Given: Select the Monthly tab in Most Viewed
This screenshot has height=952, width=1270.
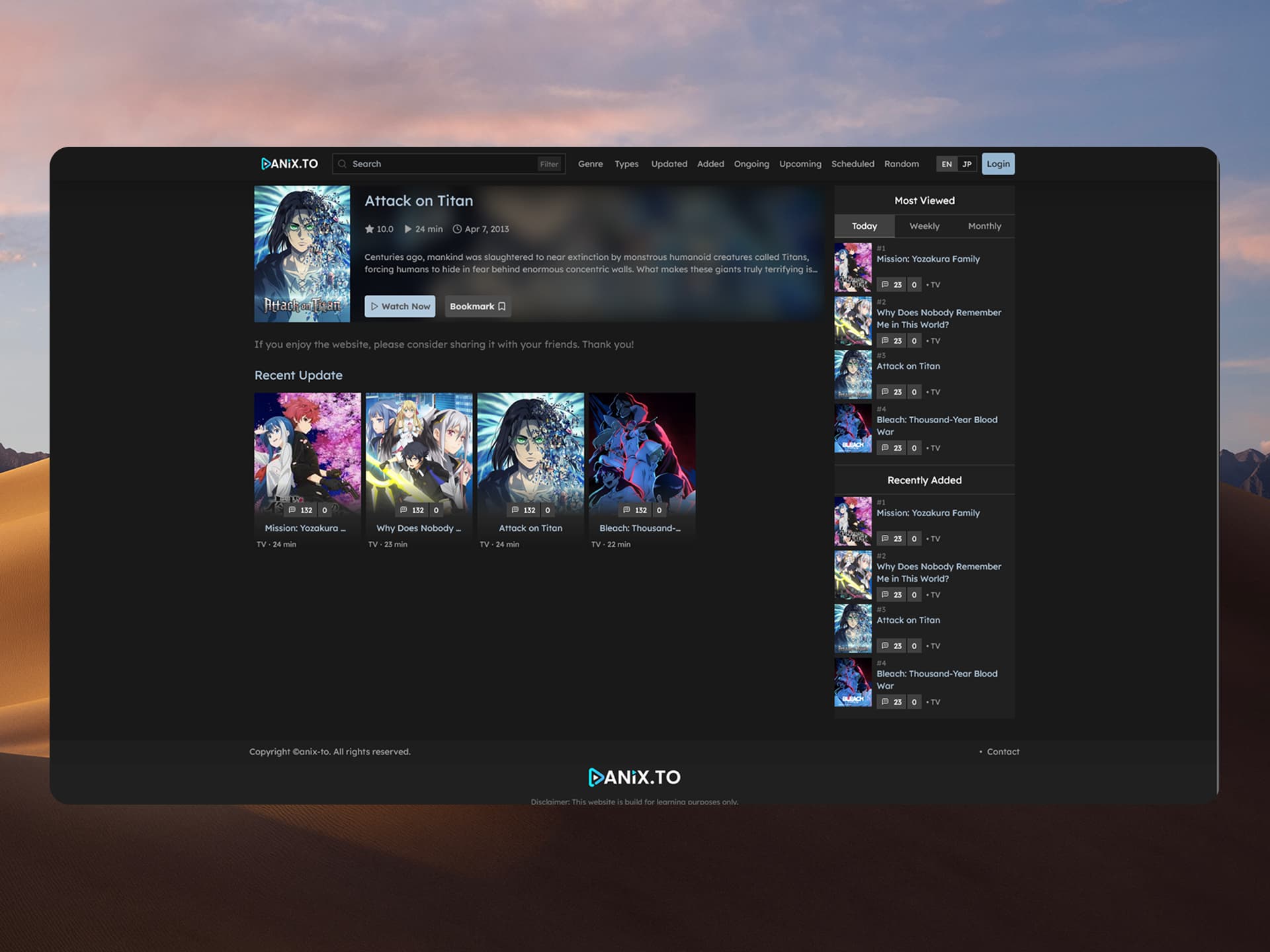Looking at the screenshot, I should click(x=984, y=226).
